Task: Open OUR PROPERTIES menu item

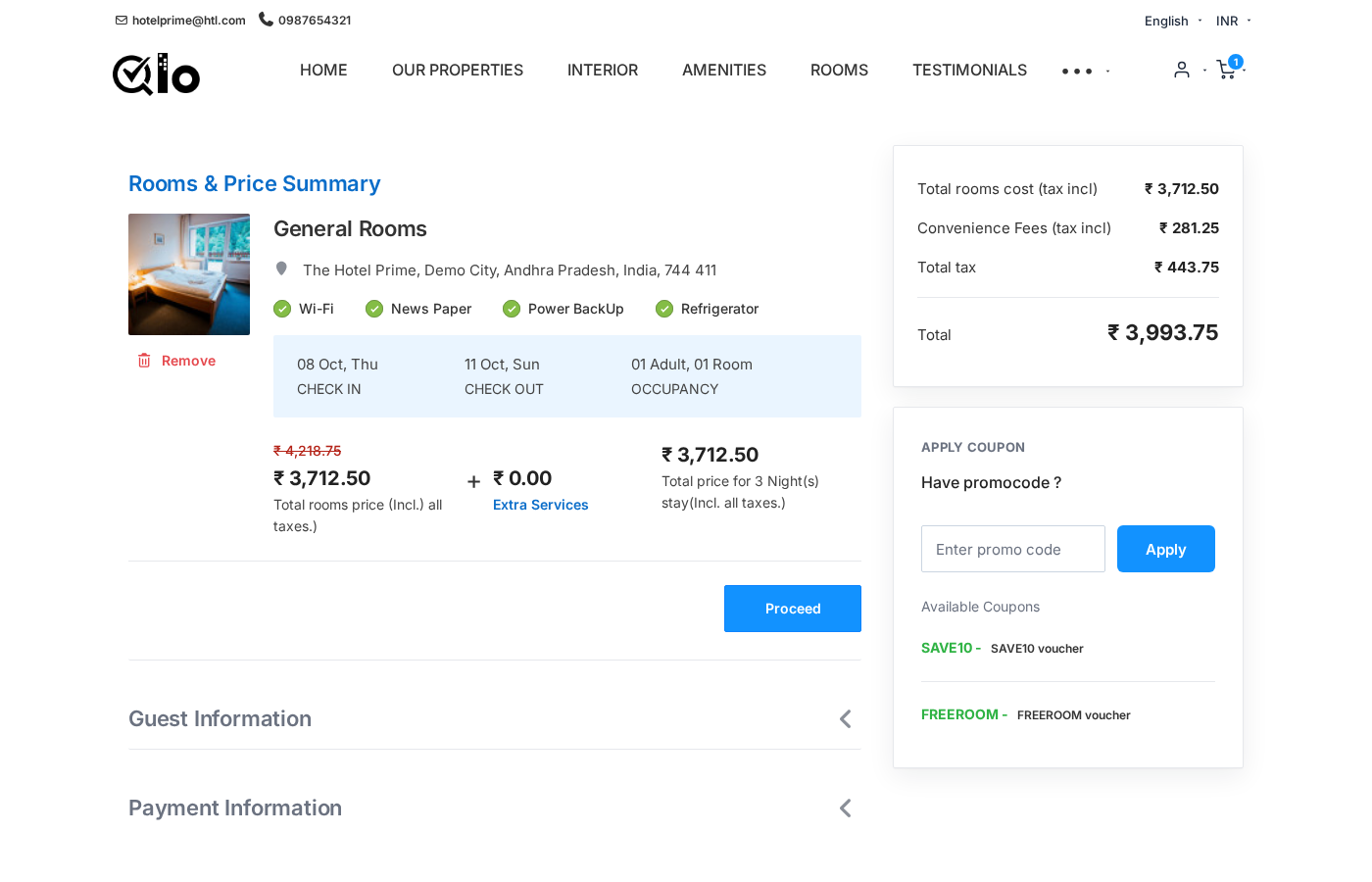Action: 458,70
